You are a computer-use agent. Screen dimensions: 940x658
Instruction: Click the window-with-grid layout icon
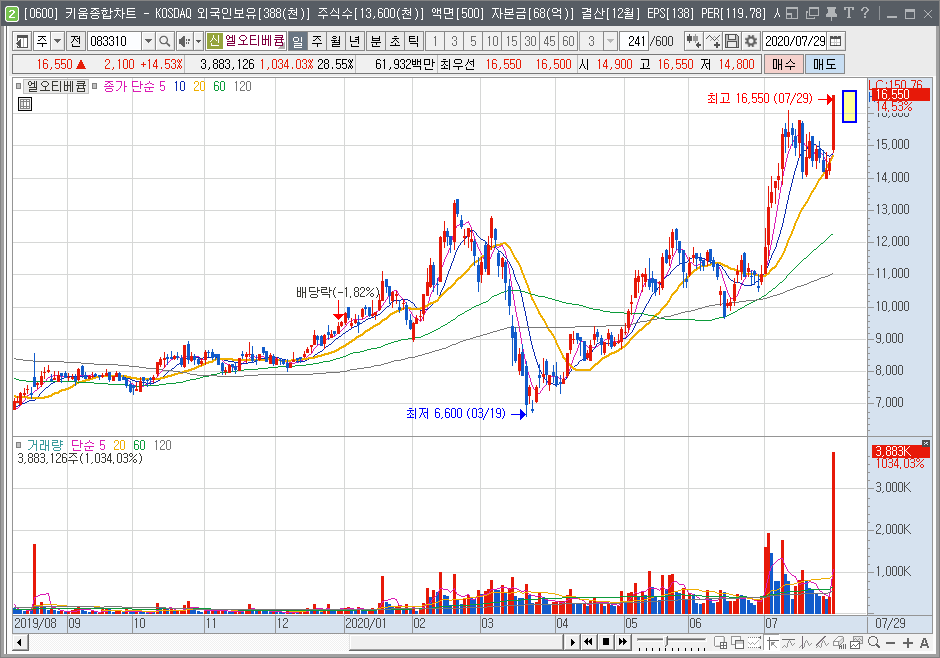(721, 643)
